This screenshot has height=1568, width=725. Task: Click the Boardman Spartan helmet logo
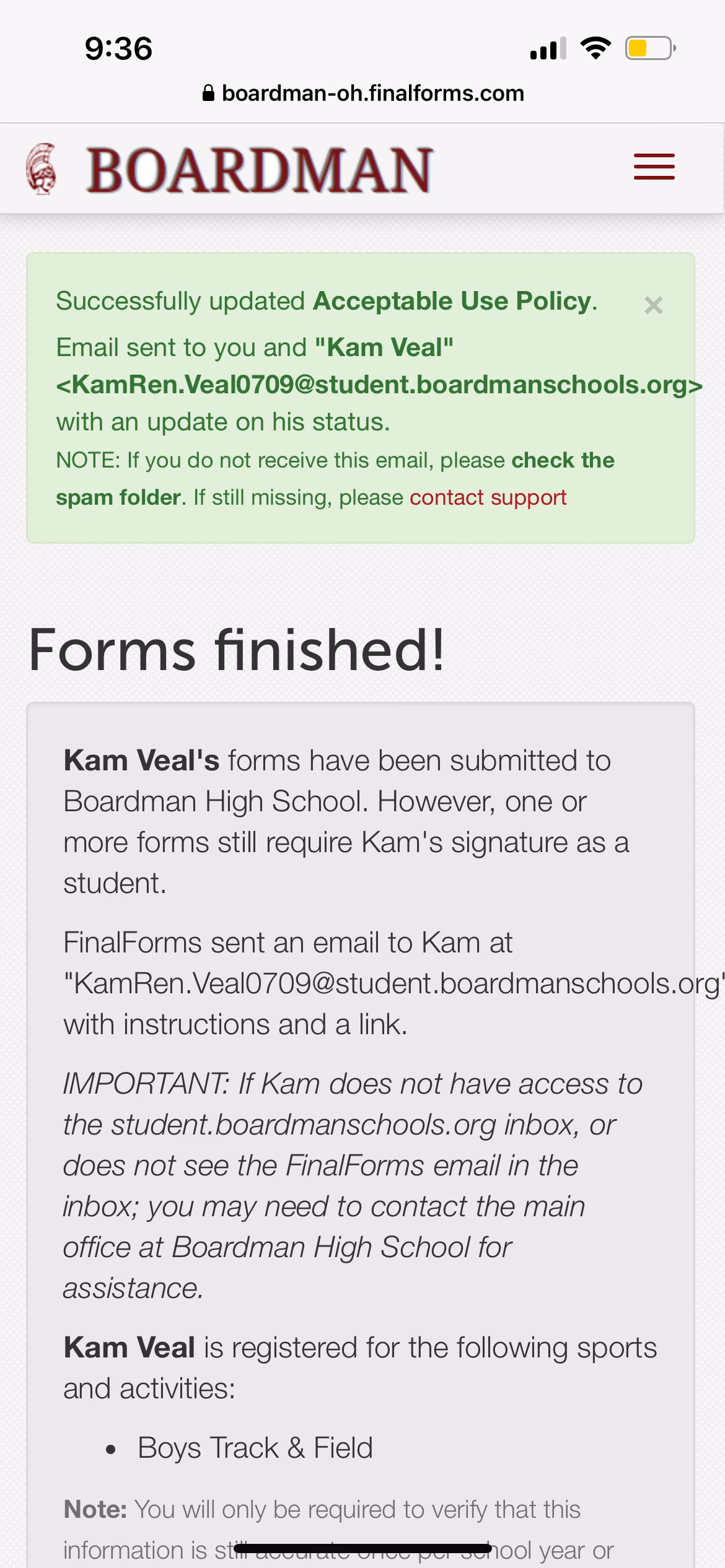click(x=41, y=169)
